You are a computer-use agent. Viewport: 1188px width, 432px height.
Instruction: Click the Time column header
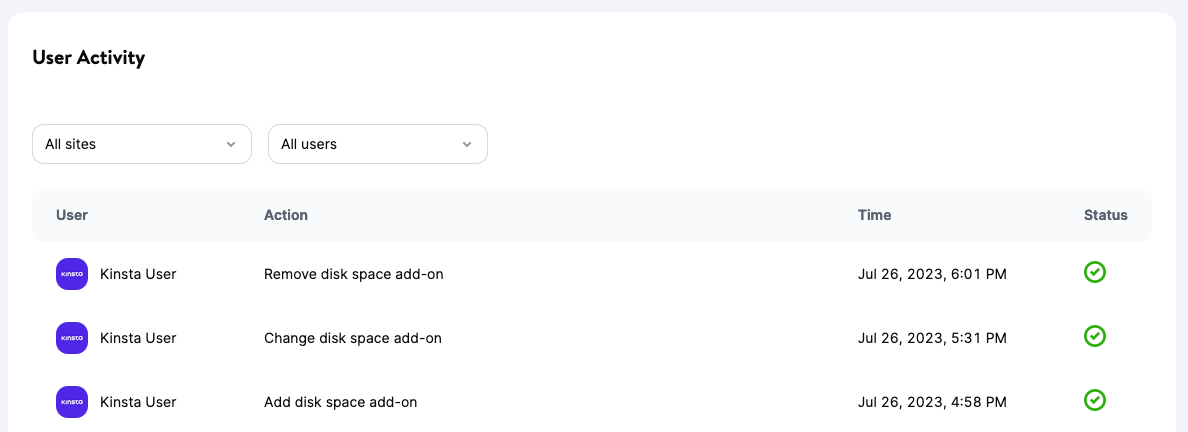tap(874, 215)
